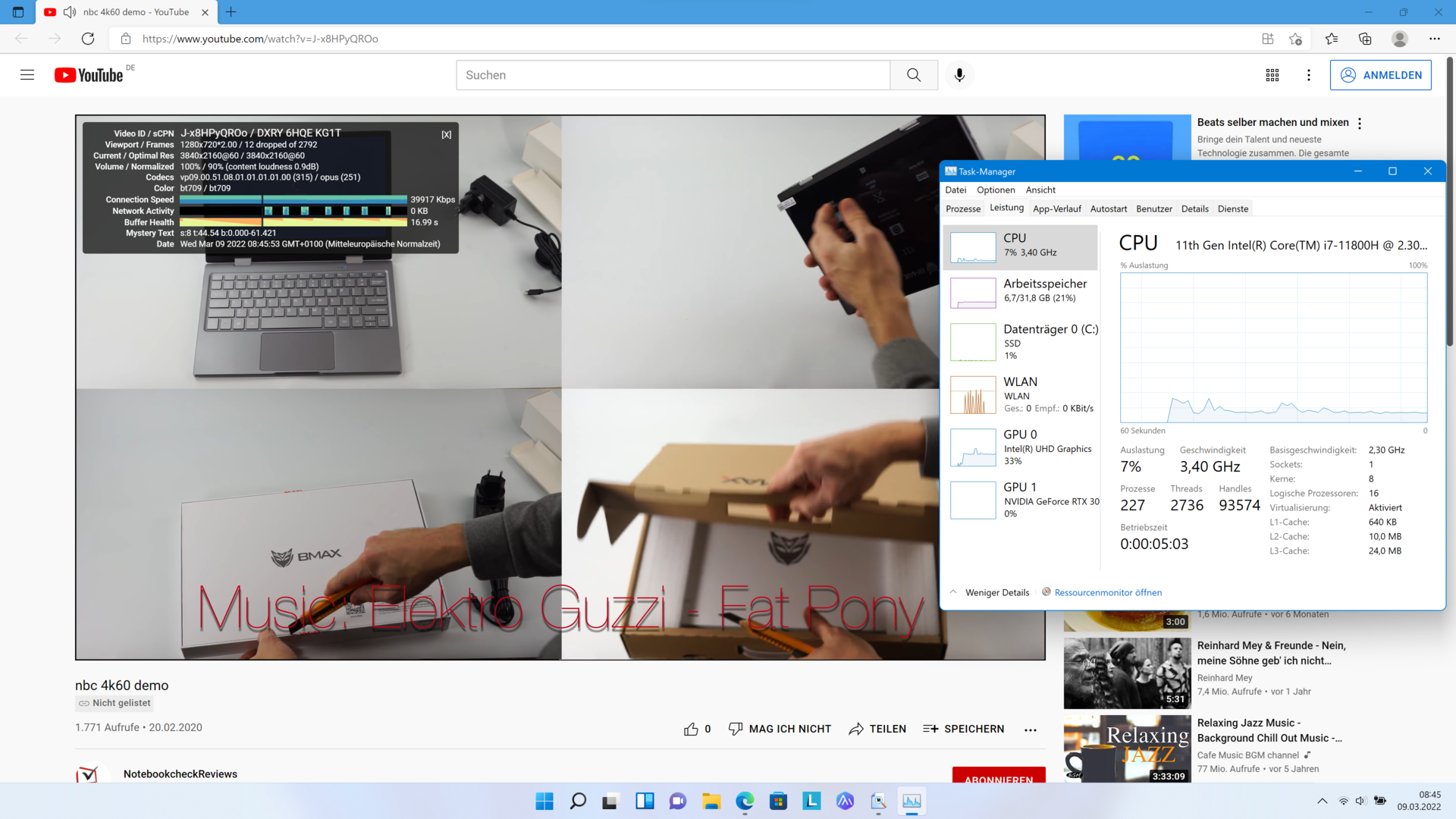Viewport: 1456px width, 819px height.
Task: Reload the browser page
Action: coord(88,39)
